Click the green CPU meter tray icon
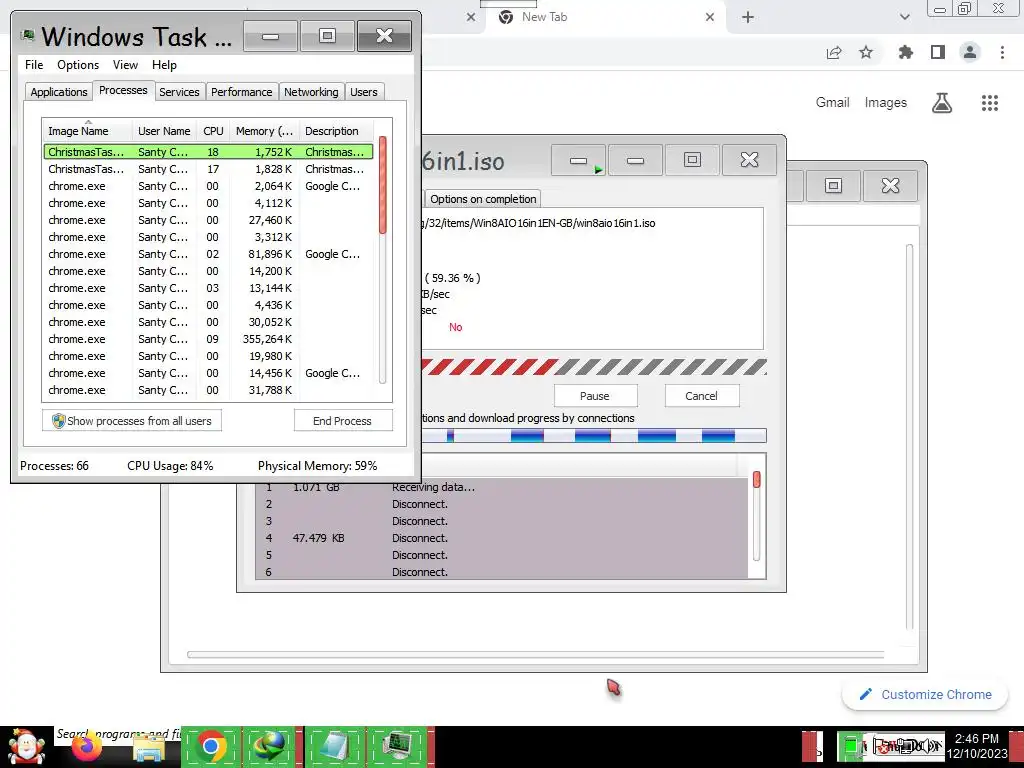This screenshot has height=768, width=1024. (x=850, y=746)
